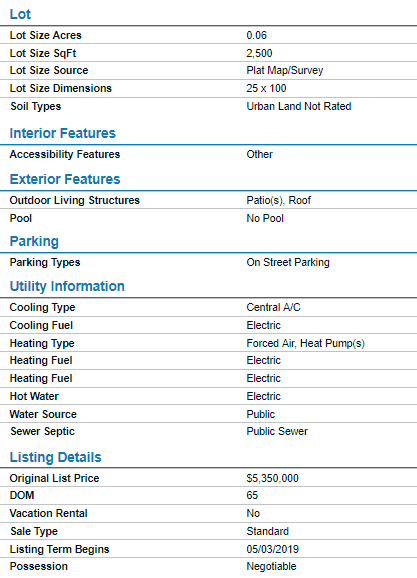Select the Negotiable possession value
This screenshot has height=578, width=417.
click(x=272, y=567)
